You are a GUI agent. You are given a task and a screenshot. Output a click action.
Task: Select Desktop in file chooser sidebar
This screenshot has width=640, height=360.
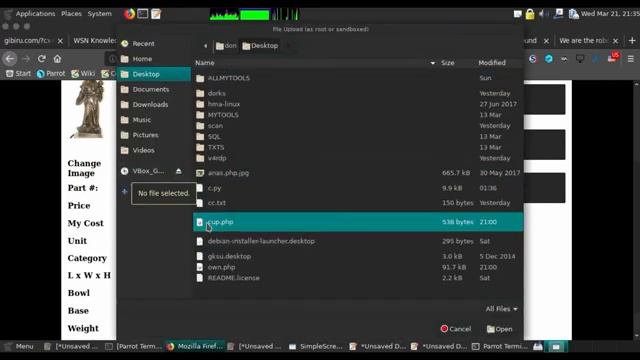(x=154, y=74)
